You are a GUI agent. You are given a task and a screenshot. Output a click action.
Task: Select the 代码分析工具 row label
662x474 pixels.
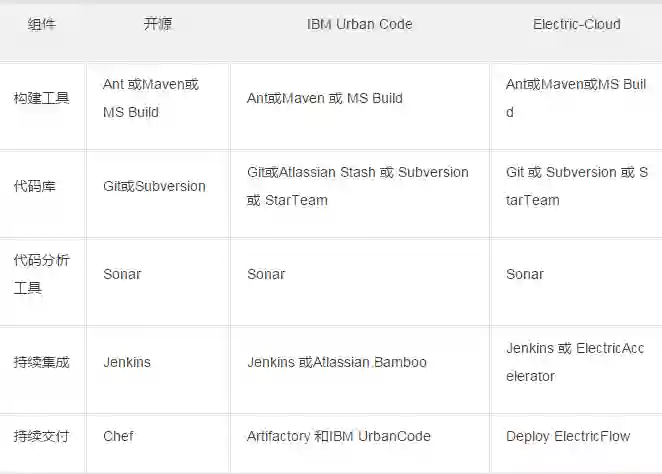click(x=42, y=274)
